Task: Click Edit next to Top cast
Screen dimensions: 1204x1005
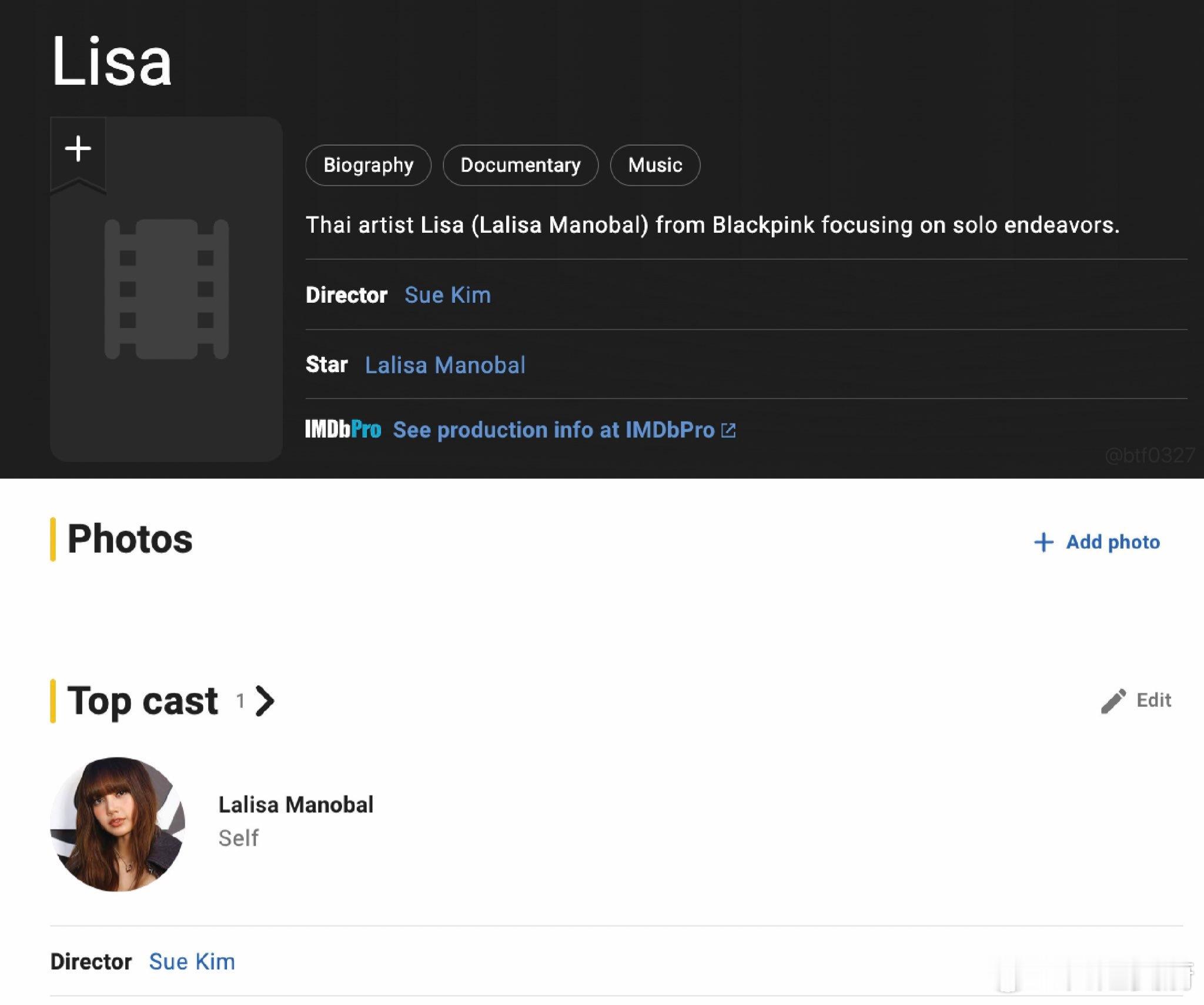Action: (x=1153, y=700)
